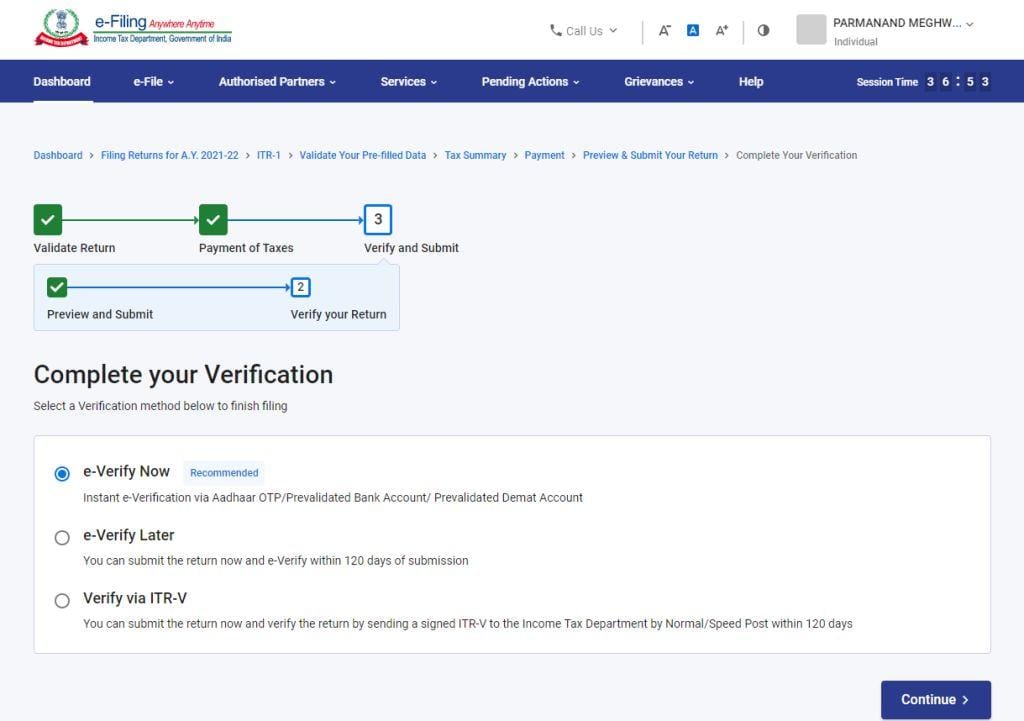Choose the e-Verify Later radio option

[x=62, y=538]
